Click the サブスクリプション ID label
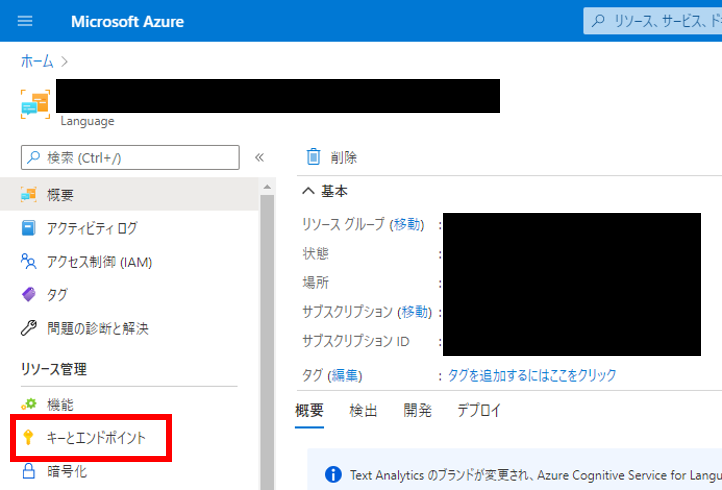Image resolution: width=722 pixels, height=490 pixels. tap(355, 341)
